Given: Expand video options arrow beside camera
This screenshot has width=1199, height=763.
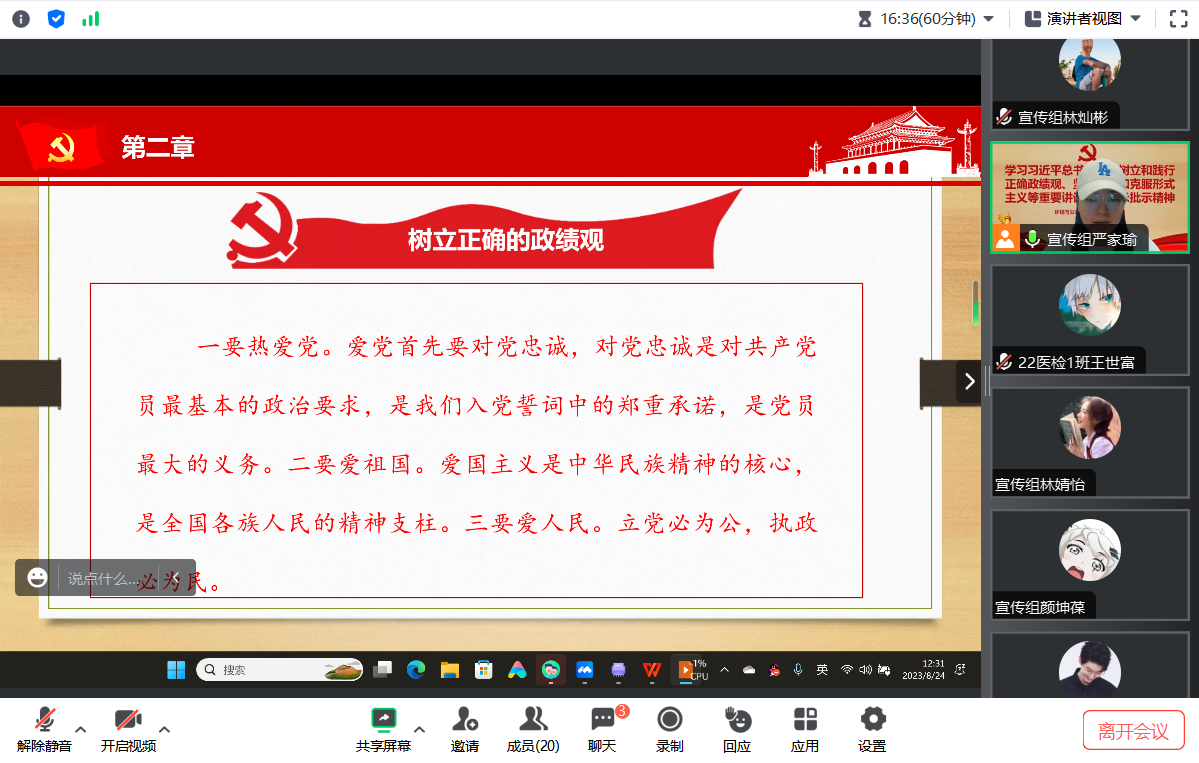Looking at the screenshot, I should coord(165,729).
